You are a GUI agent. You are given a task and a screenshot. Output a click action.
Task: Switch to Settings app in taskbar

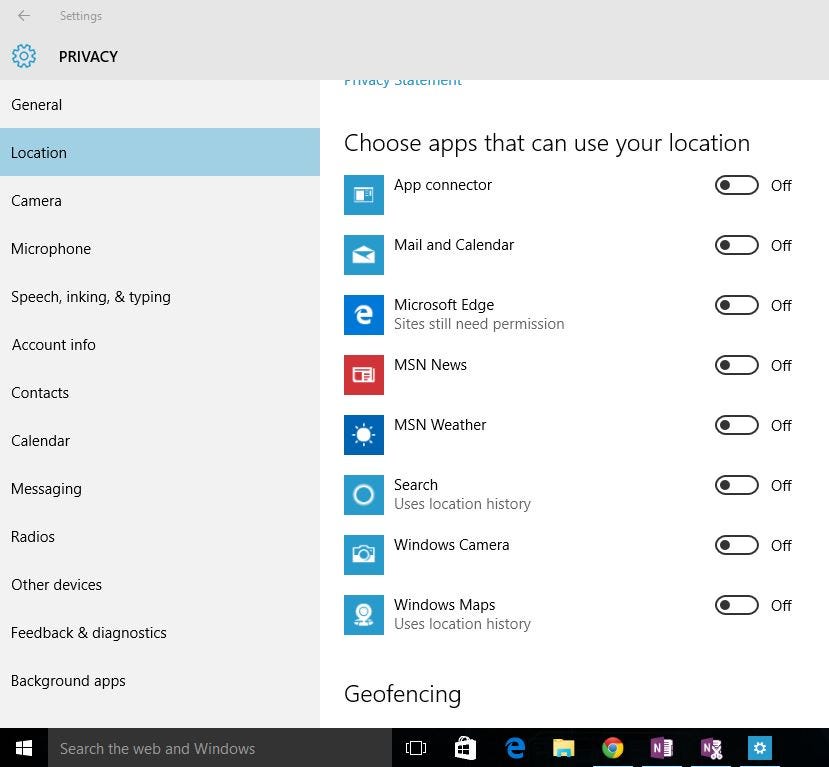760,748
